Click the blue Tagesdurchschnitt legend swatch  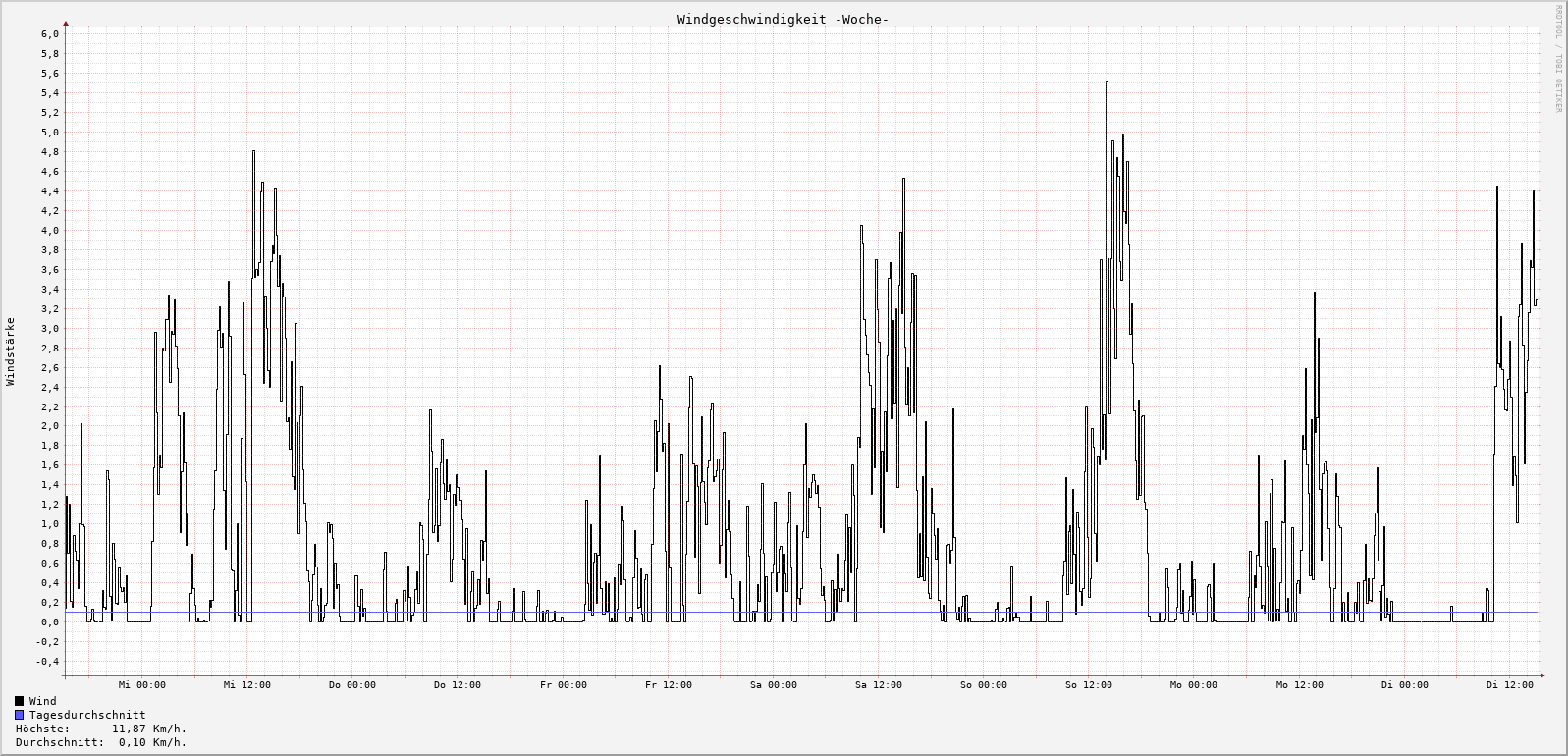tap(20, 715)
